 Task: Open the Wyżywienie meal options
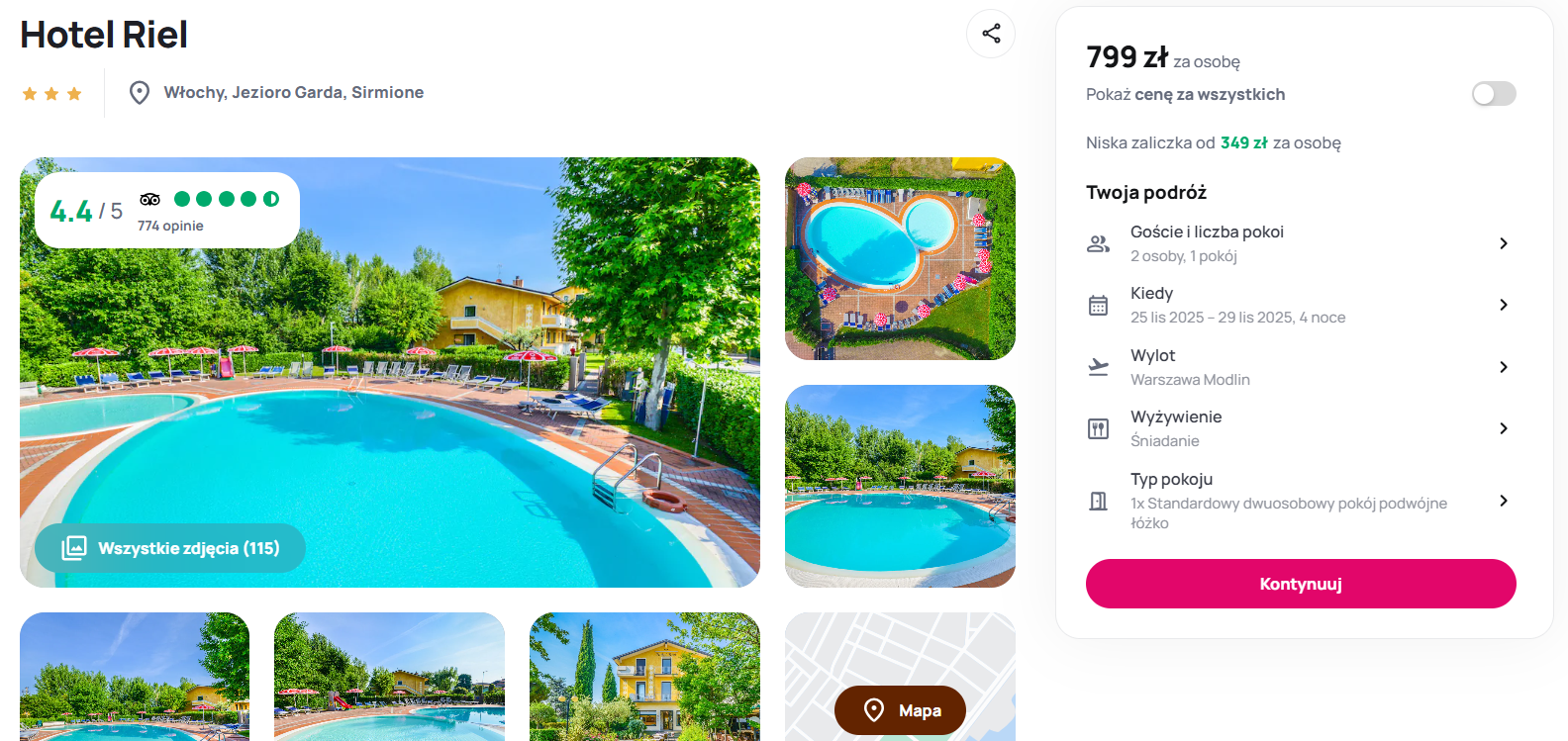pos(1301,428)
